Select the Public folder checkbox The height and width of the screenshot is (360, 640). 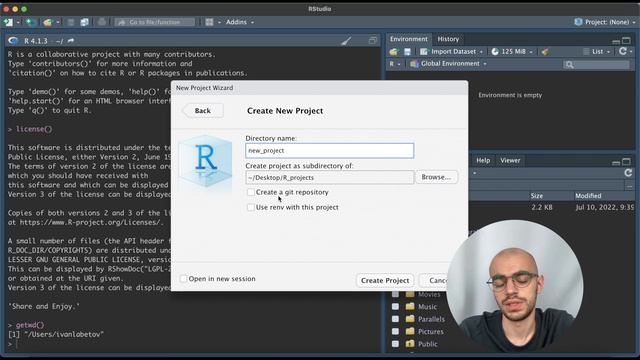395,344
